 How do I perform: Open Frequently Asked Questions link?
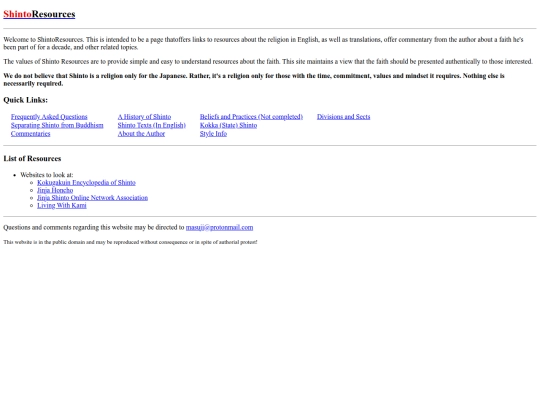pos(49,117)
